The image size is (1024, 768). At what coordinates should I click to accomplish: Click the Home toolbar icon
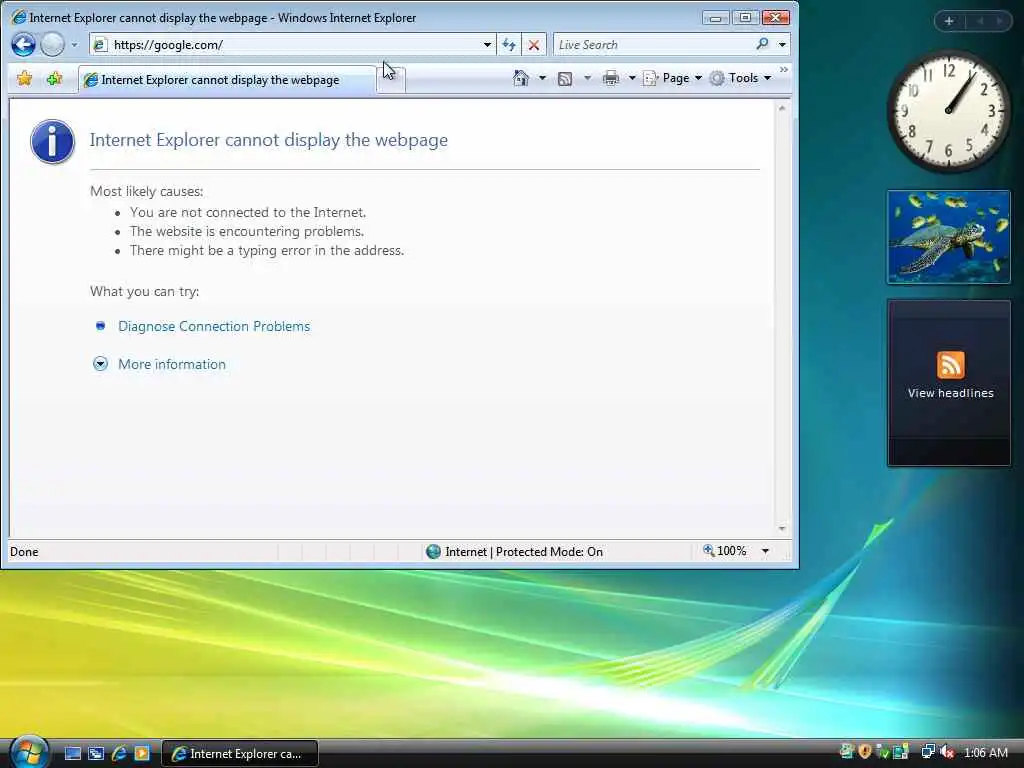point(520,78)
